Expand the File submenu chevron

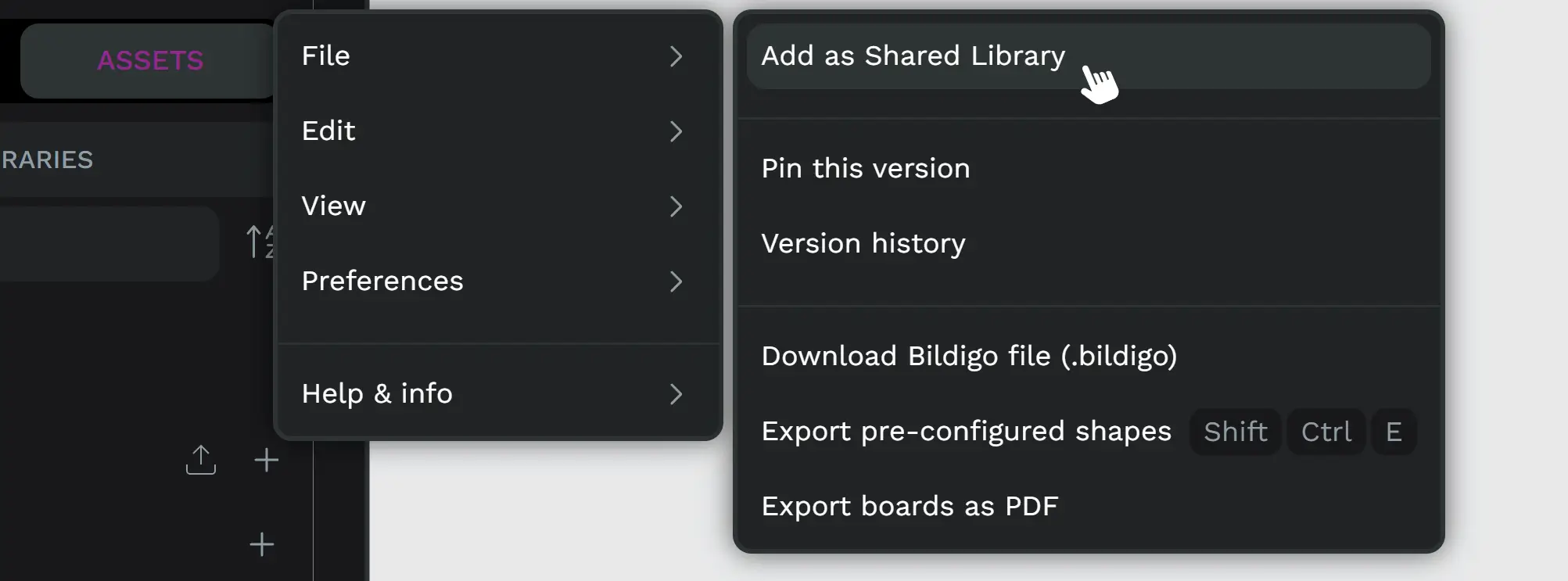pos(676,56)
